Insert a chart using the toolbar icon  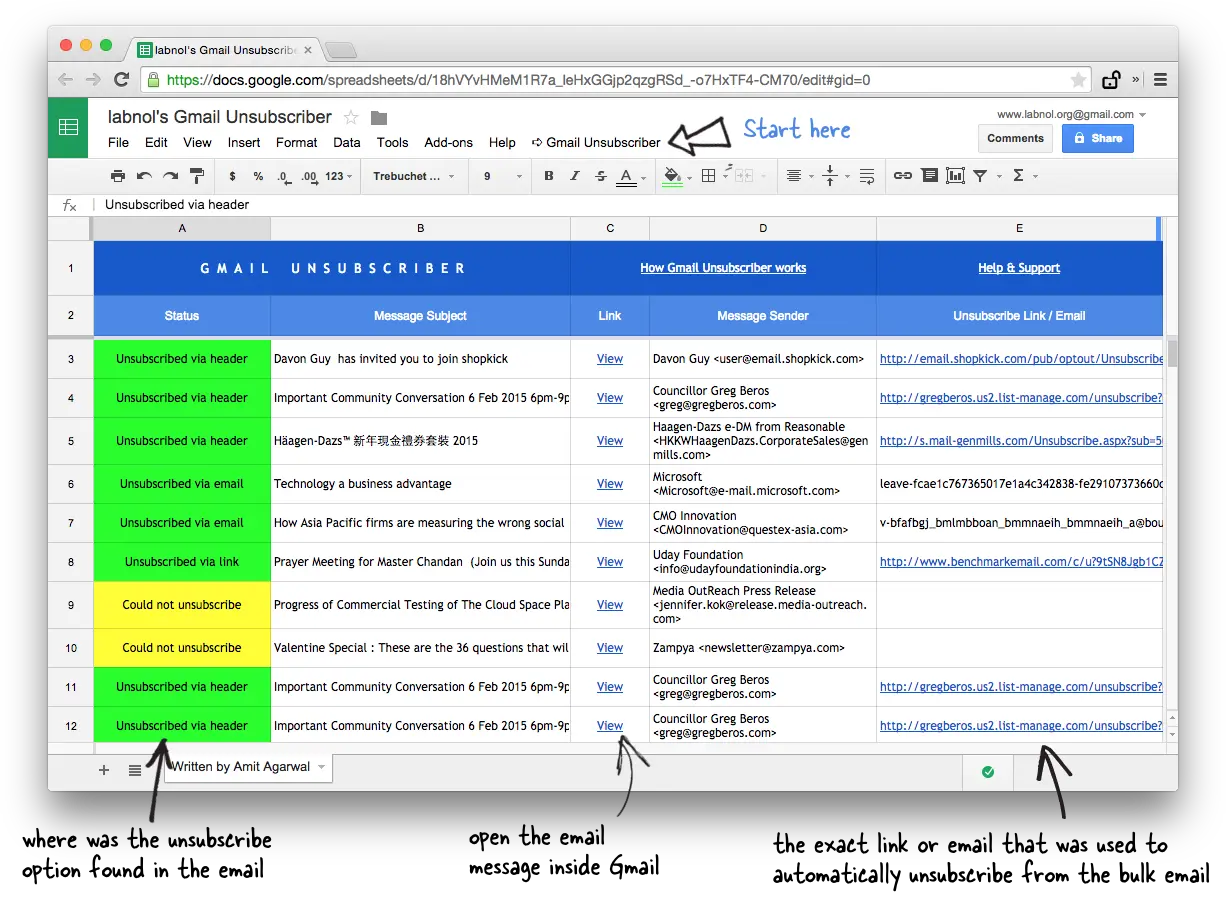[953, 176]
